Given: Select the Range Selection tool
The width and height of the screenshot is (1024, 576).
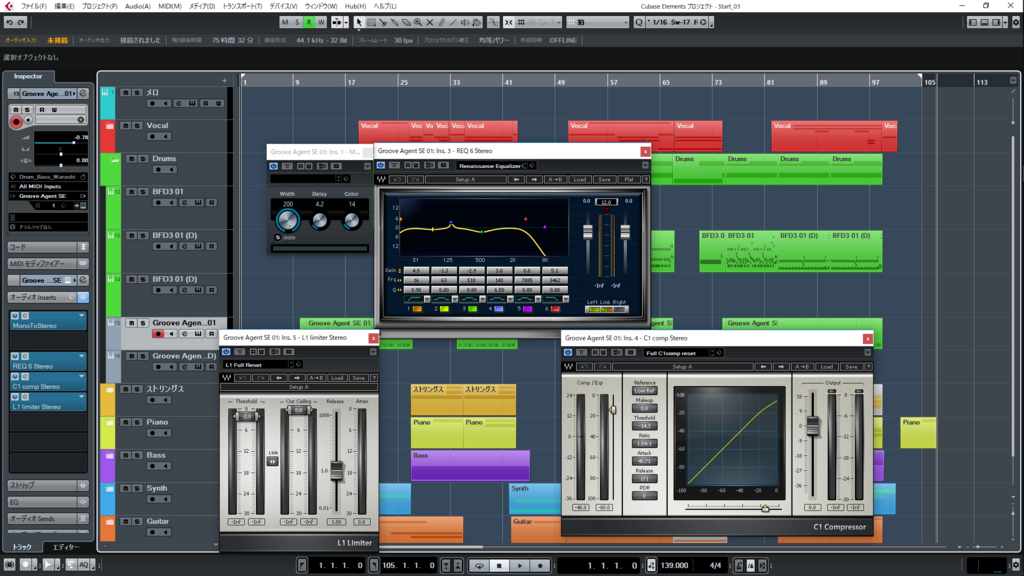Looking at the screenshot, I should click(x=371, y=22).
